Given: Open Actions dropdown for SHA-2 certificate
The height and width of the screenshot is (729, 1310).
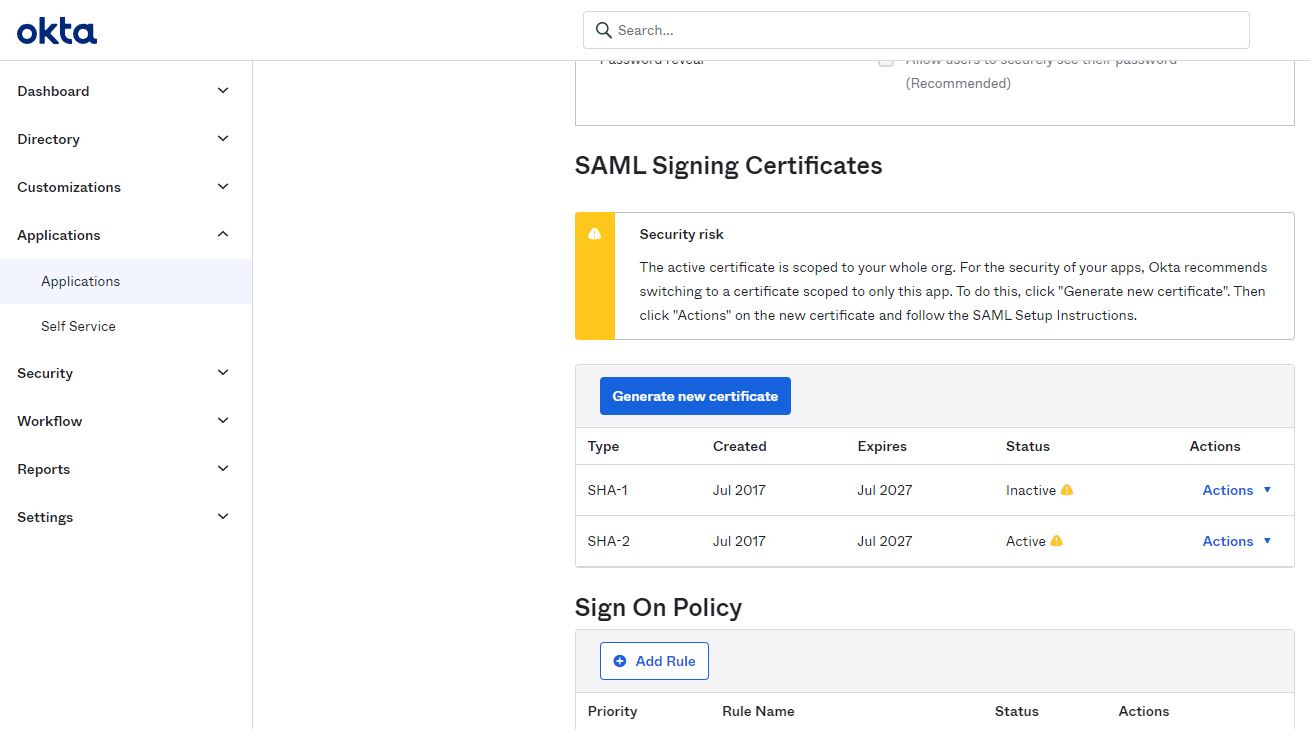Looking at the screenshot, I should (1237, 541).
